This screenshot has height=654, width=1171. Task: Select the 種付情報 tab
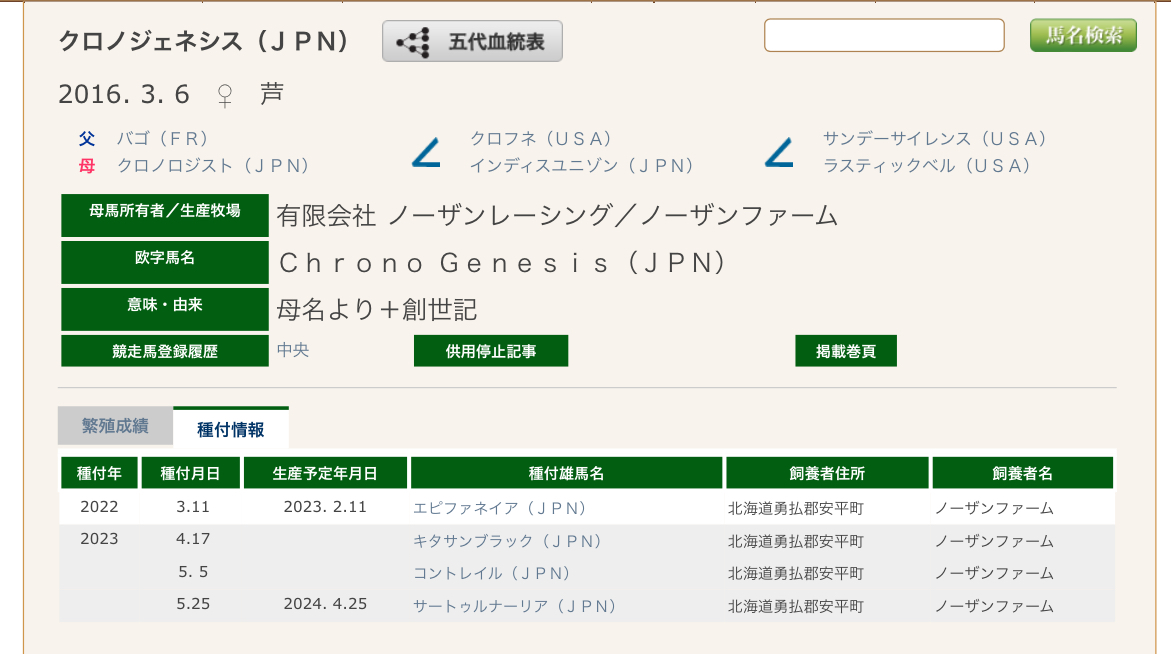[231, 429]
